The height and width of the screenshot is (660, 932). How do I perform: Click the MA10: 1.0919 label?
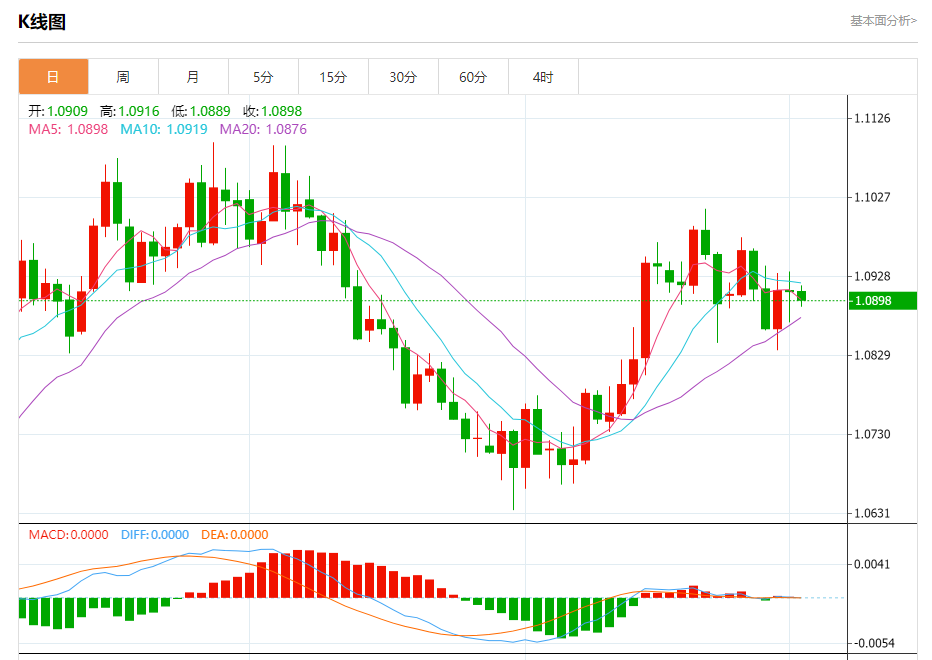click(164, 129)
